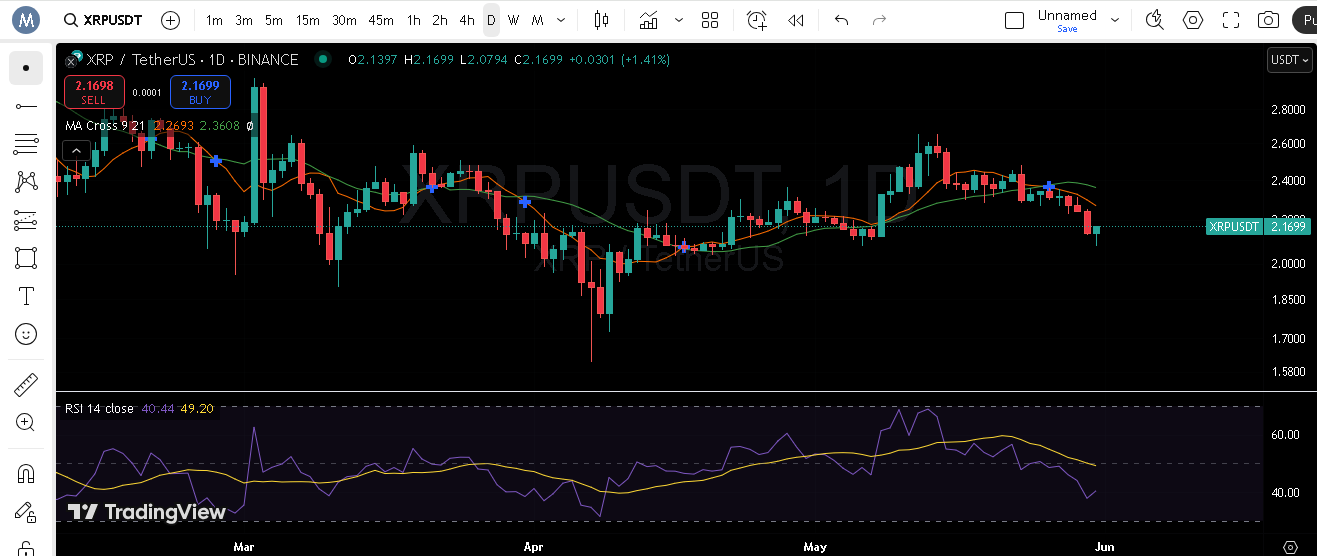Select the trend line tool

26,106
